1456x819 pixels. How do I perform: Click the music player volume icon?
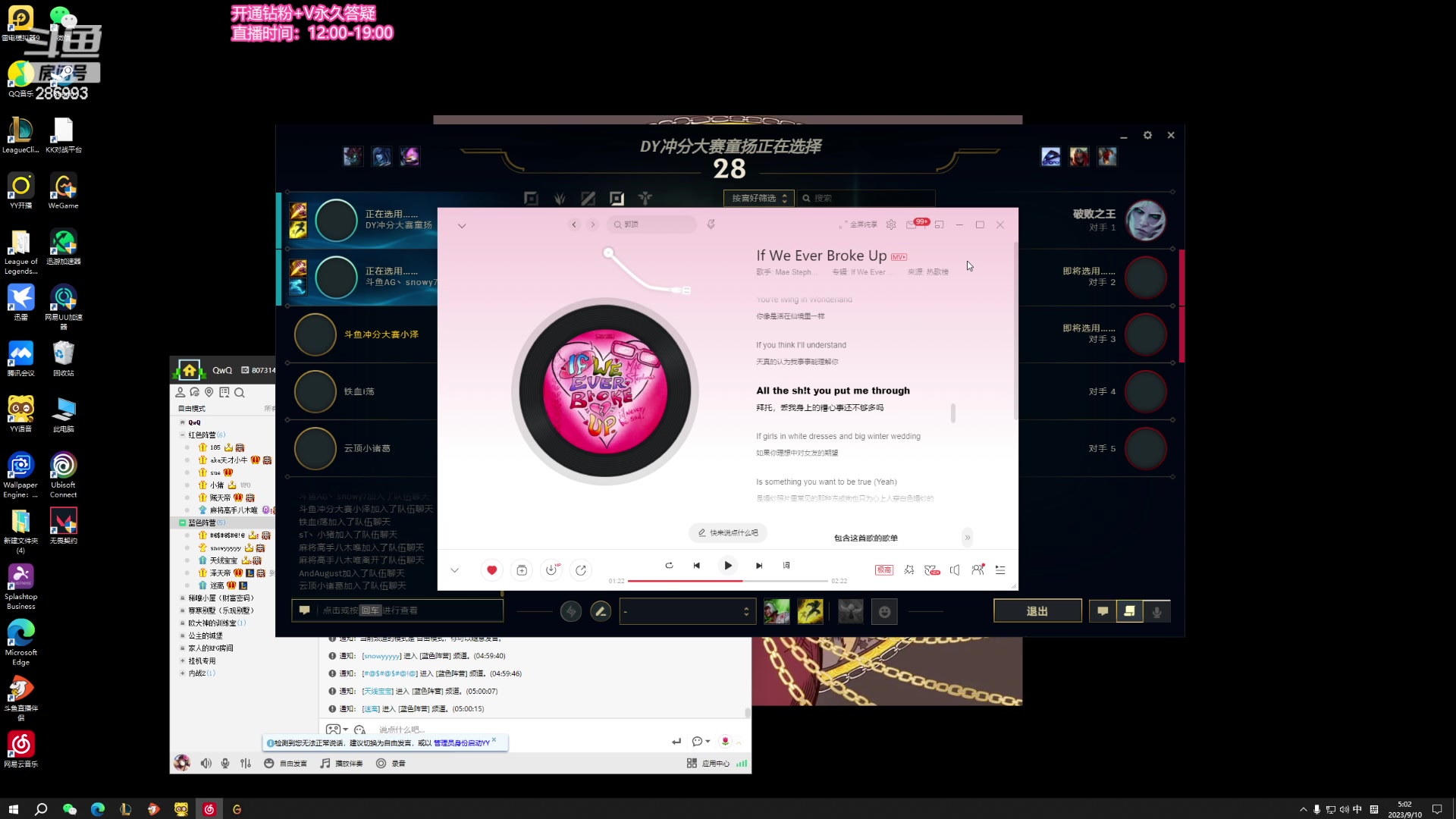click(x=955, y=570)
